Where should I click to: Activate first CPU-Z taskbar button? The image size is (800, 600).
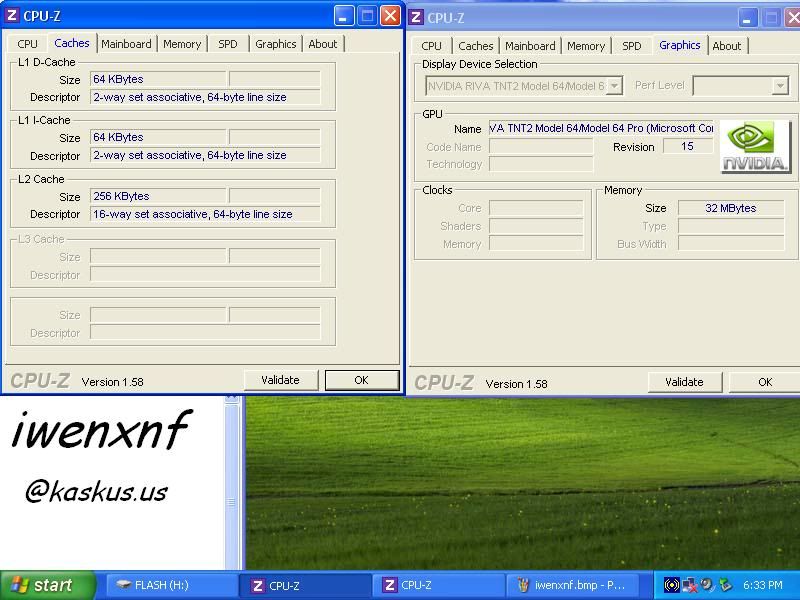[305, 585]
